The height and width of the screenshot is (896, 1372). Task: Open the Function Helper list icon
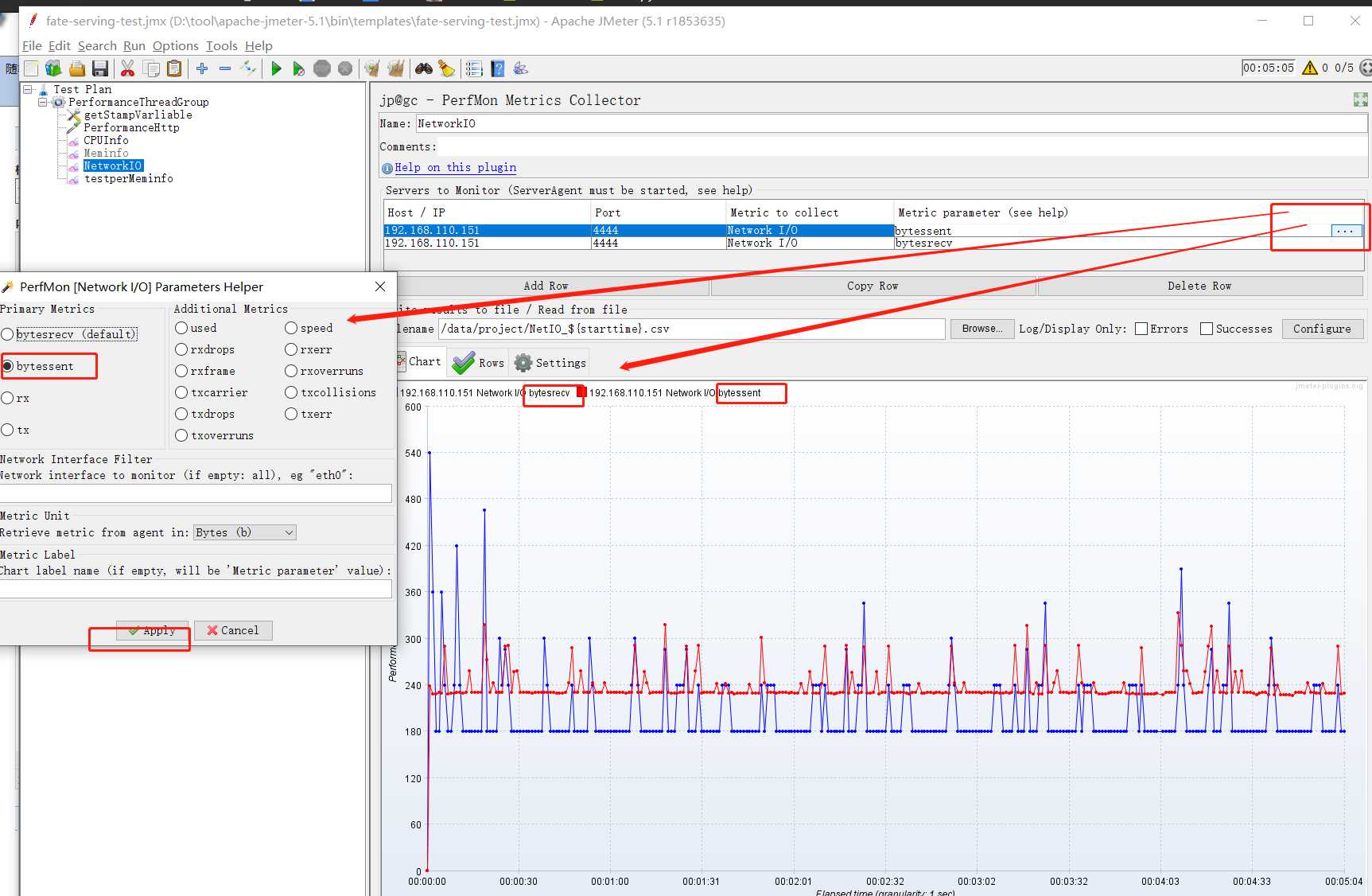coord(474,68)
